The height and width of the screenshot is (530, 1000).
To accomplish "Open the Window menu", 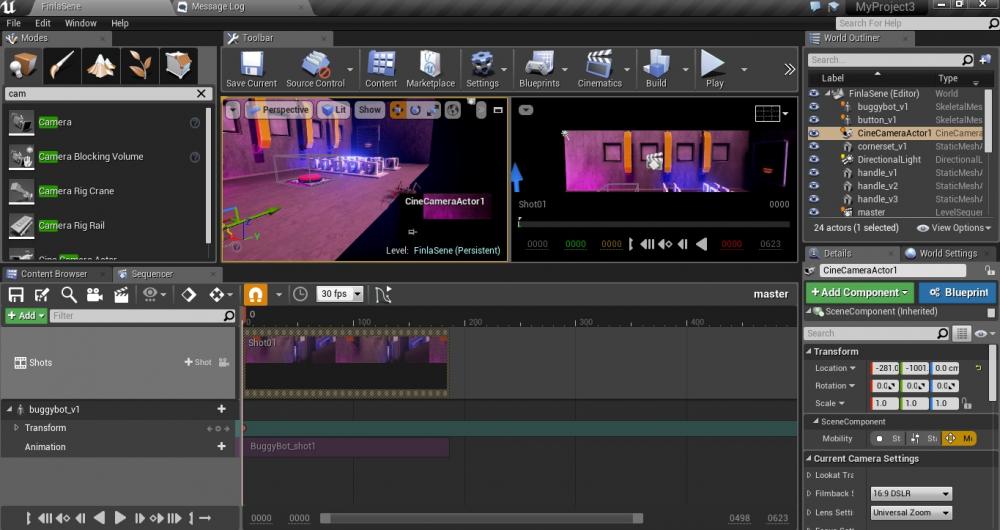I will [x=80, y=23].
